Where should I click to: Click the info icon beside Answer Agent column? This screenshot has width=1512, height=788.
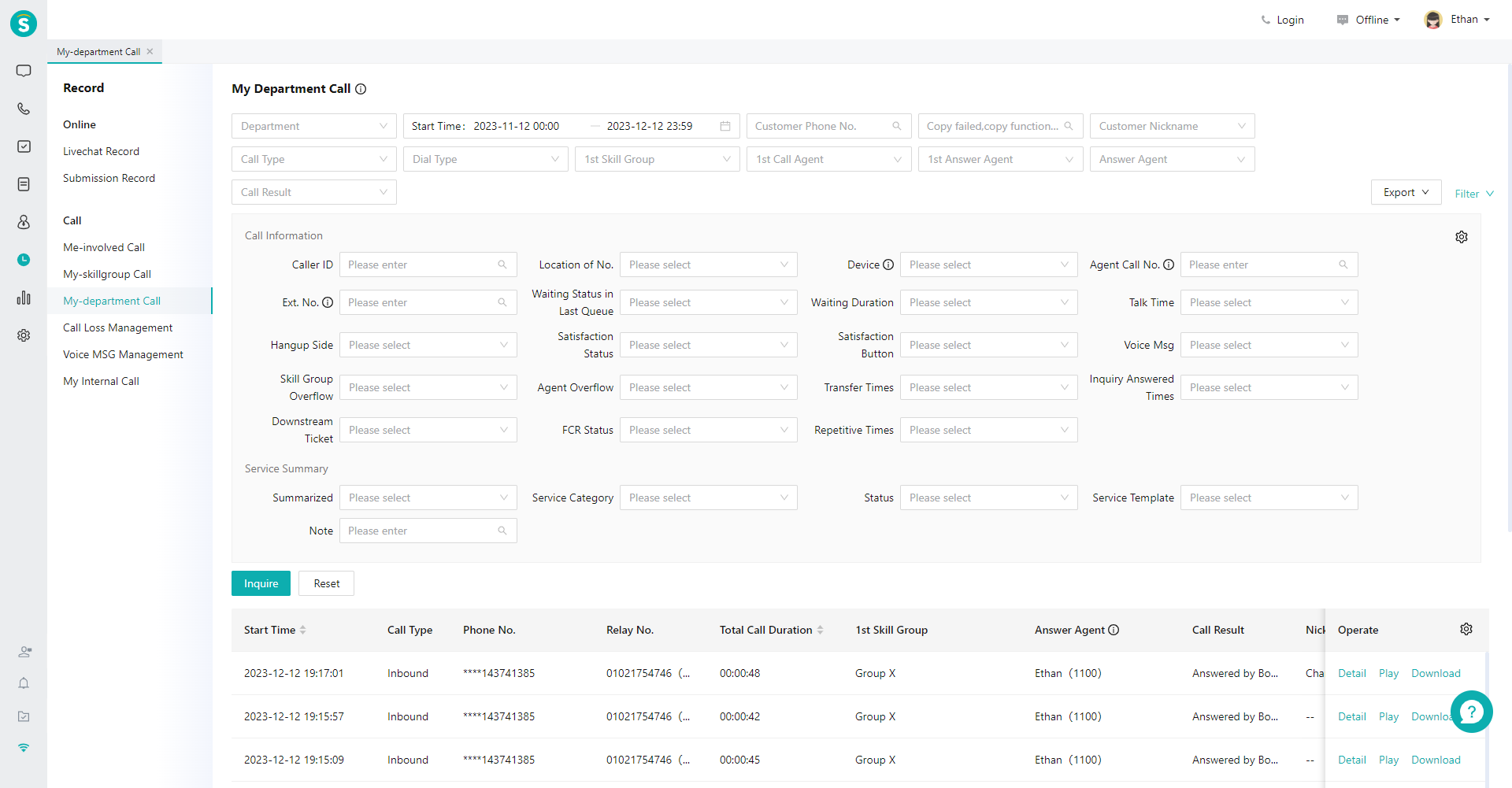tap(1114, 630)
